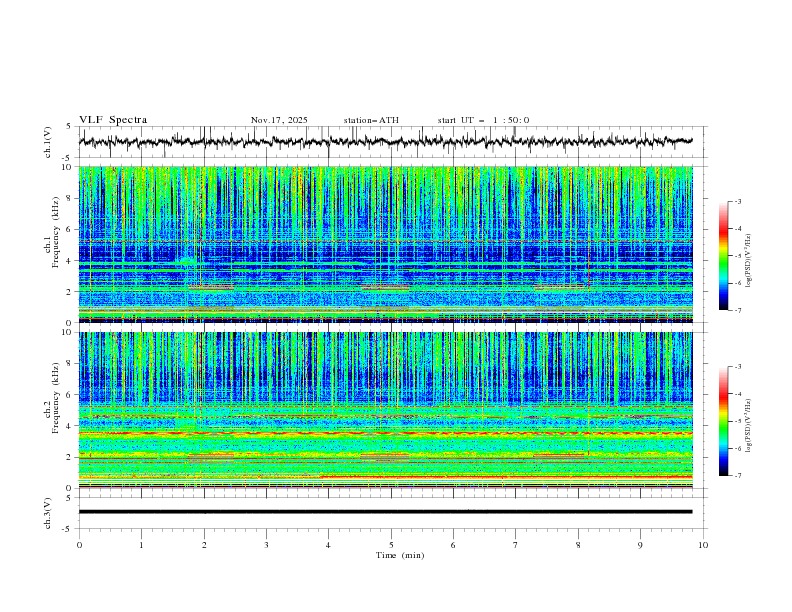
Task: Click the 'VLF Spectra' title text
Action: (113, 120)
